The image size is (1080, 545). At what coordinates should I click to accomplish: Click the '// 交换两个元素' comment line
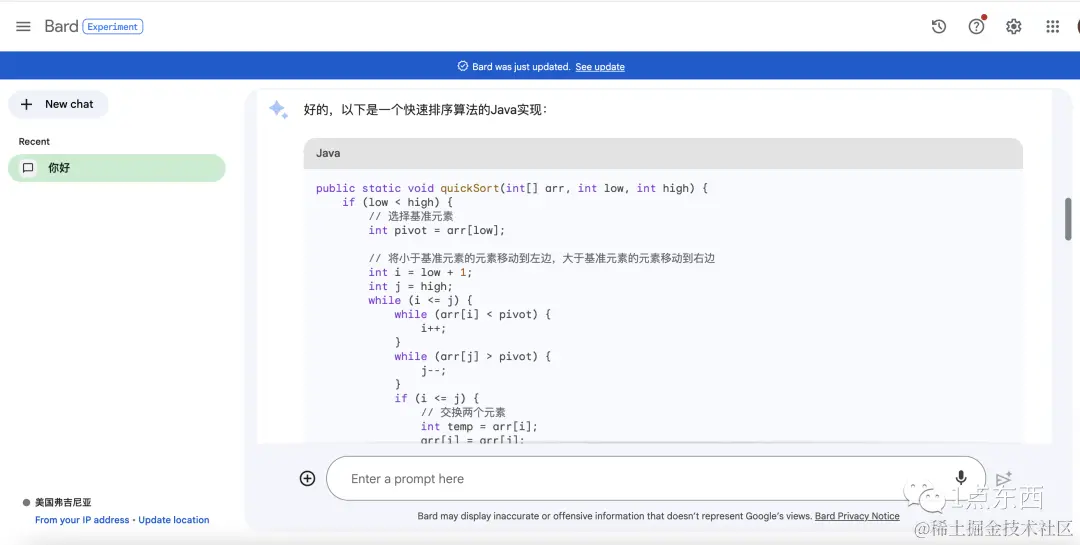(x=463, y=412)
